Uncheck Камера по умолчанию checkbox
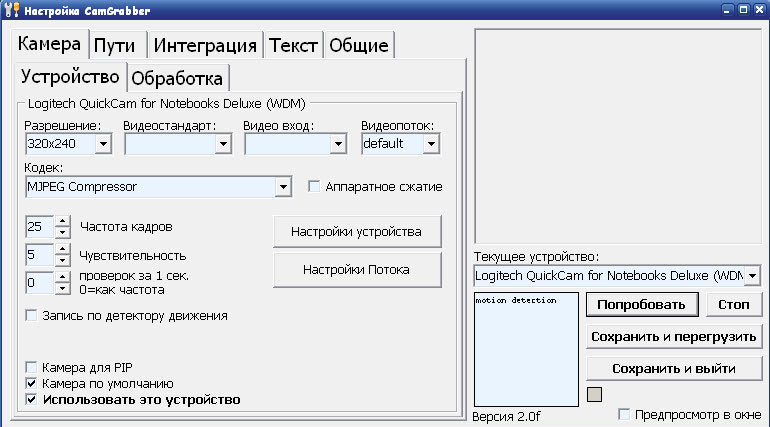770x427 pixels. [x=31, y=383]
